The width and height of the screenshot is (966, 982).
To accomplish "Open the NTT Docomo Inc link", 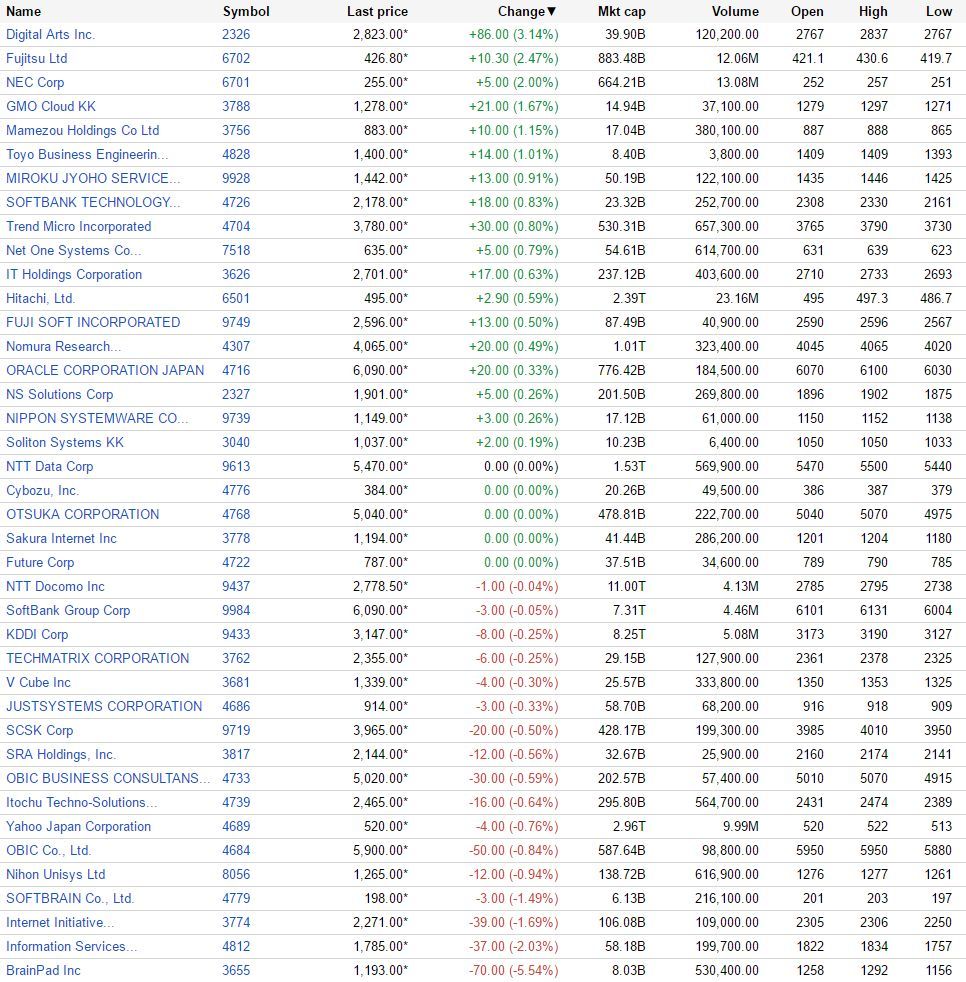I will (x=55, y=586).
